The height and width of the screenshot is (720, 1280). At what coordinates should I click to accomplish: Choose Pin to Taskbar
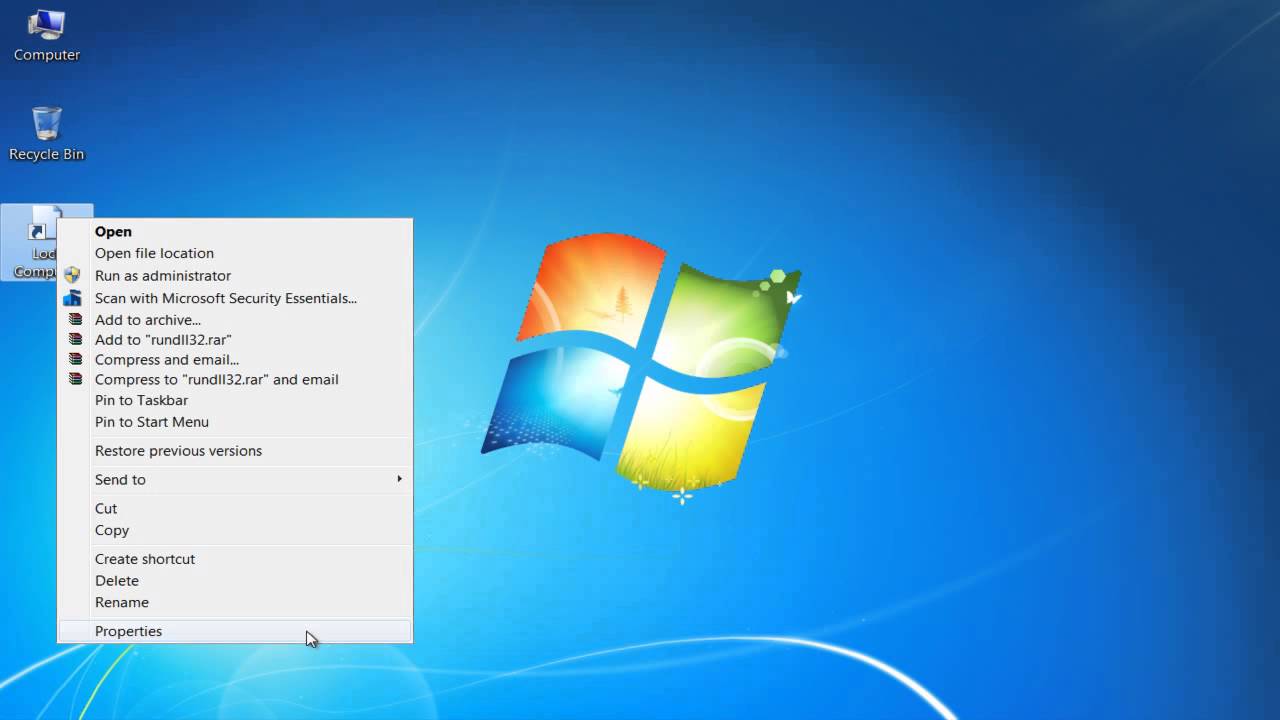click(235, 400)
